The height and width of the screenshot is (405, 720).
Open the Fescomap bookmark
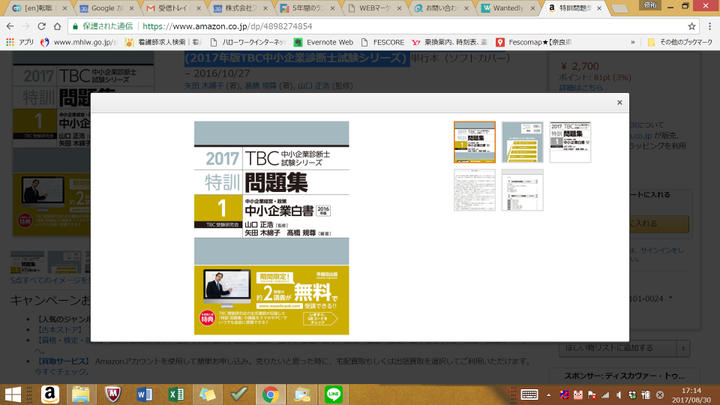coord(534,42)
